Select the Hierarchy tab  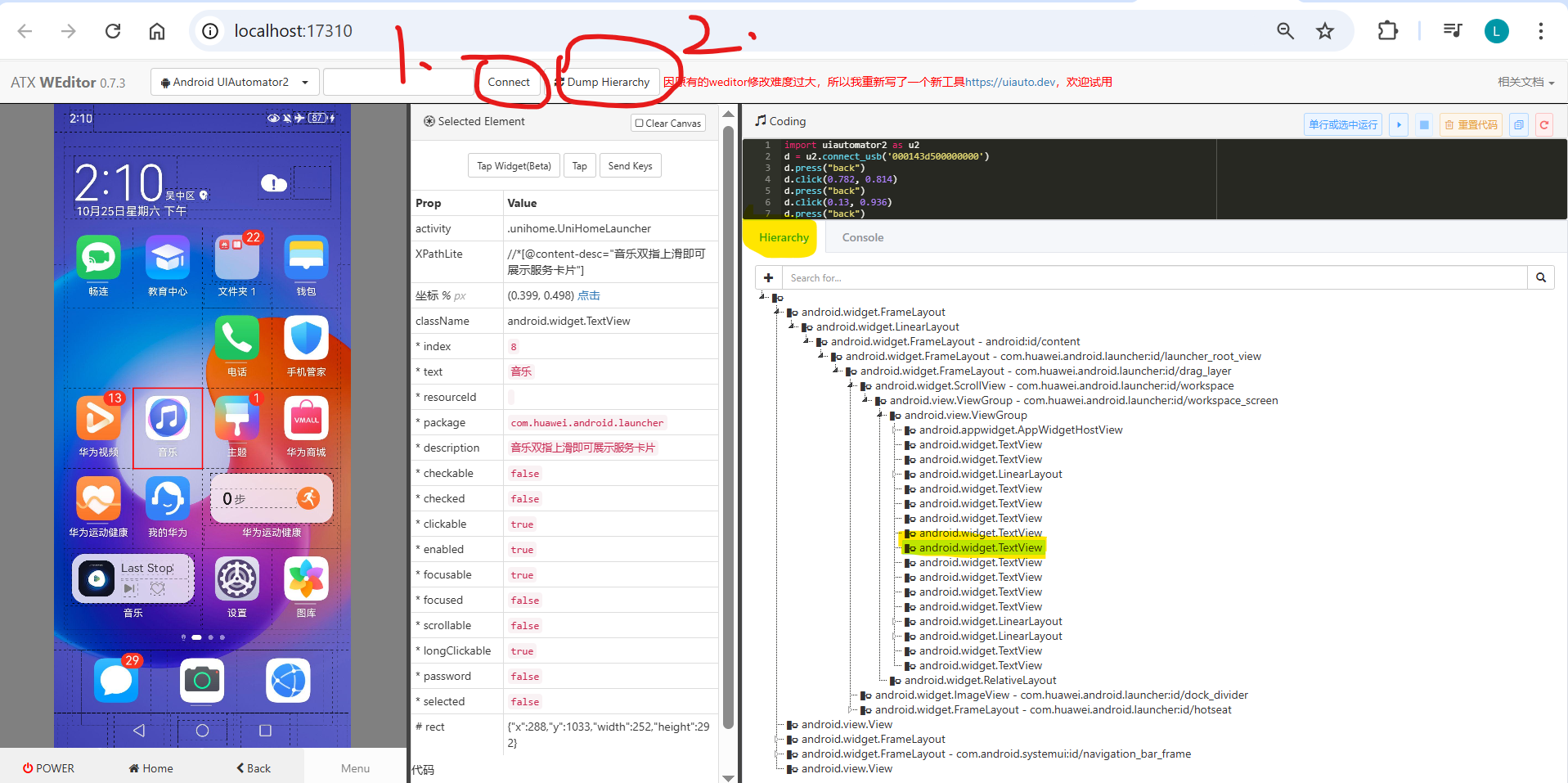click(782, 237)
